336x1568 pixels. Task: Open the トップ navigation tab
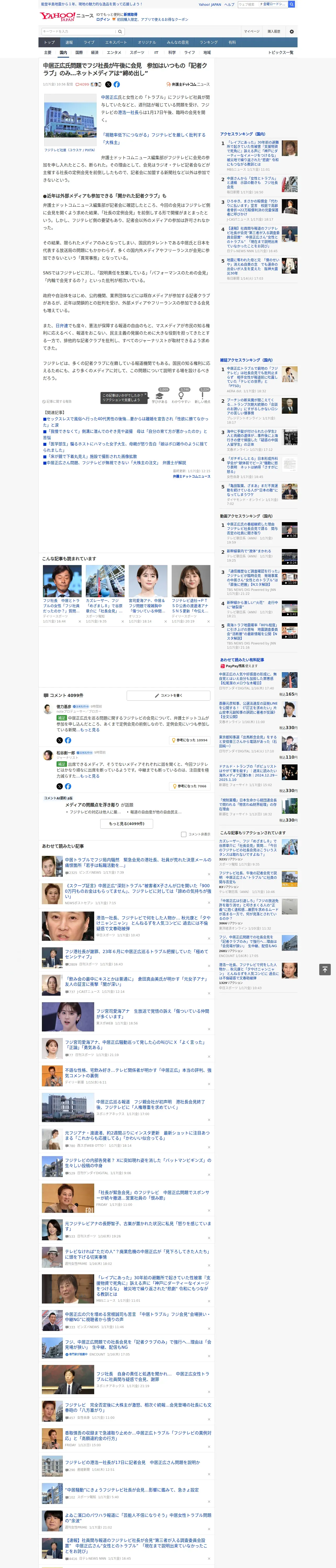pyautogui.click(x=49, y=43)
